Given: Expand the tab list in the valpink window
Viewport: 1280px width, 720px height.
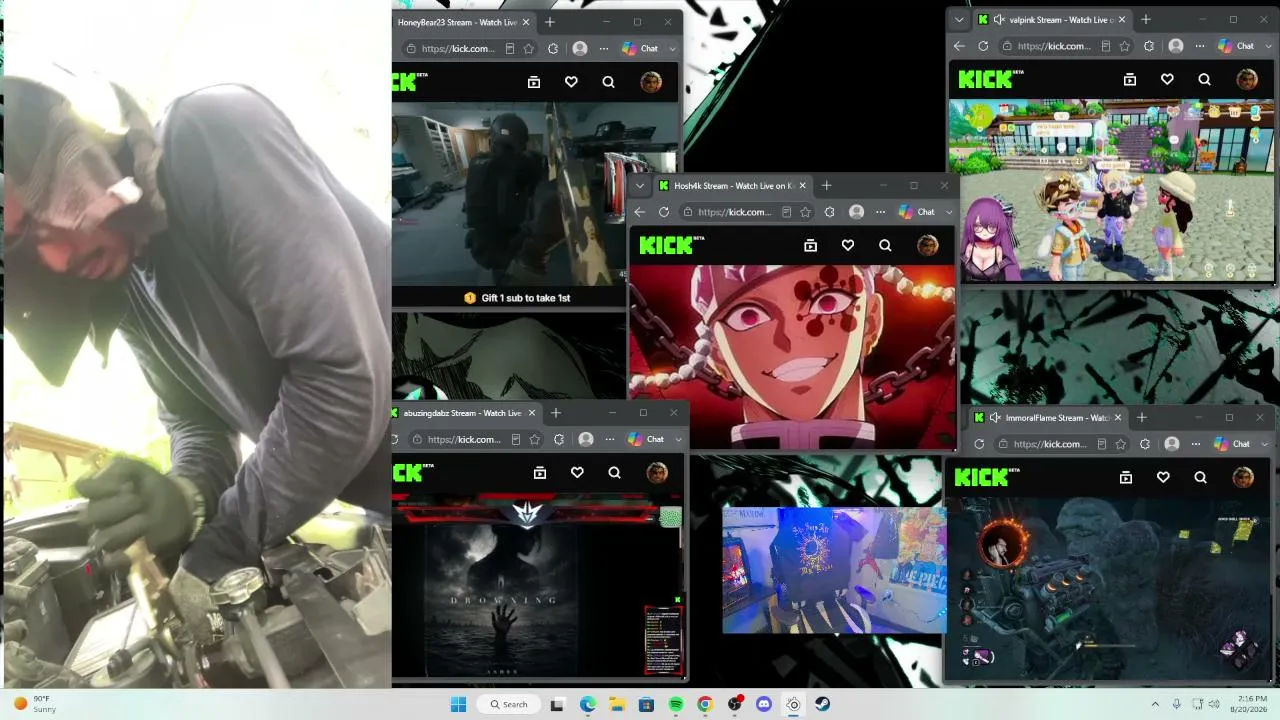Looking at the screenshot, I should pyautogui.click(x=960, y=20).
